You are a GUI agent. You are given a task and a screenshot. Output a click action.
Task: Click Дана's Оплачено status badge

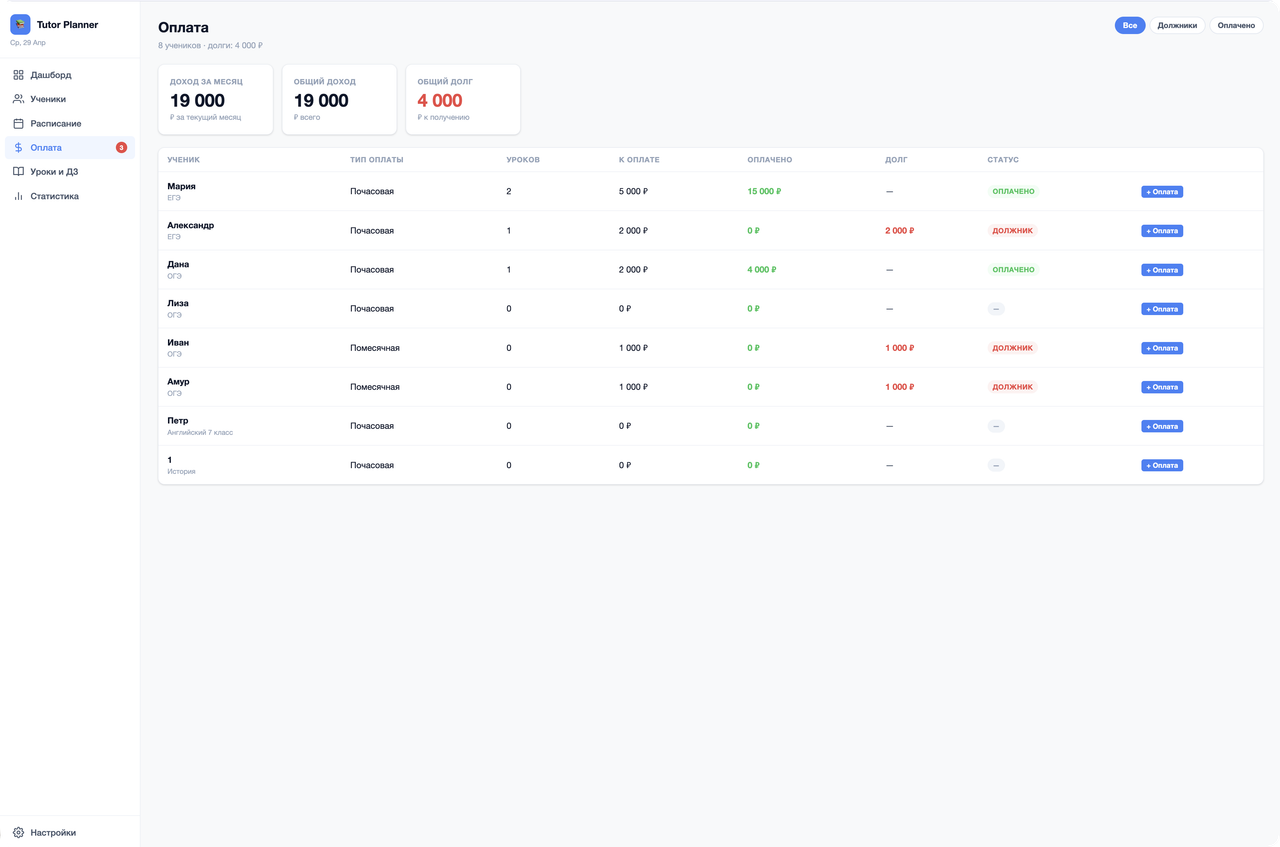coord(1013,270)
